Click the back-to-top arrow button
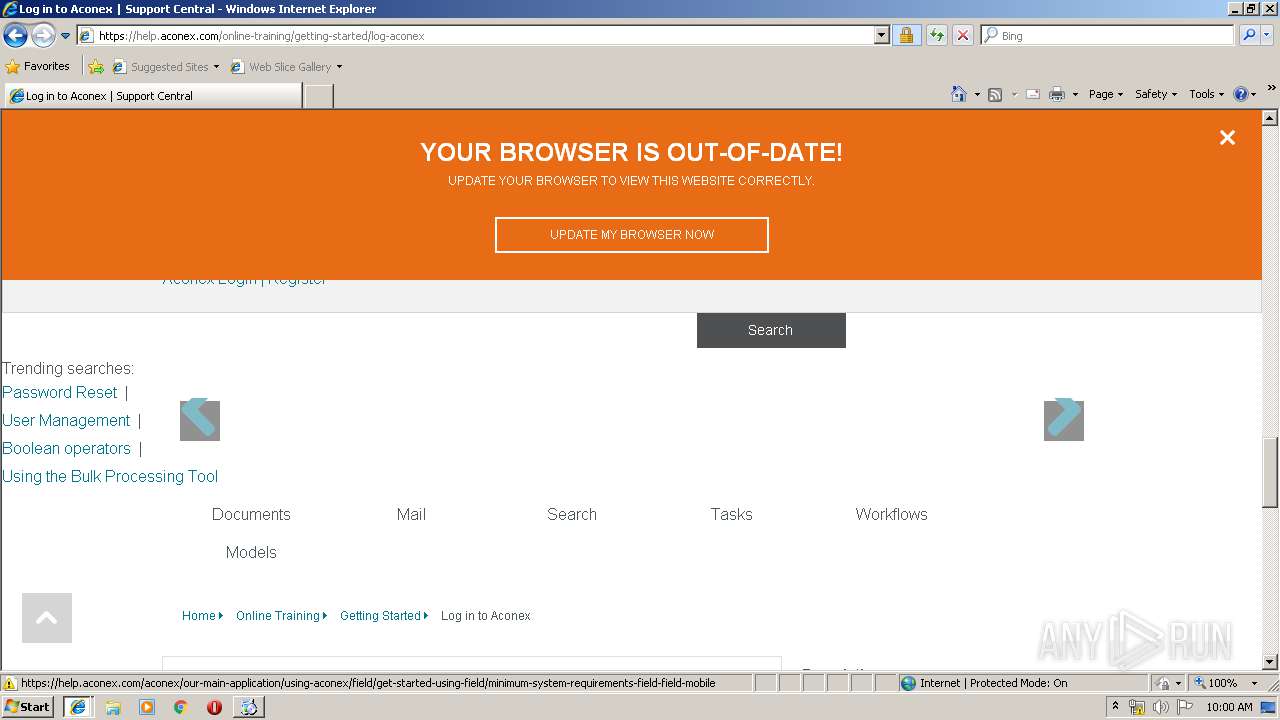Image resolution: width=1280 pixels, height=720 pixels. pos(47,618)
